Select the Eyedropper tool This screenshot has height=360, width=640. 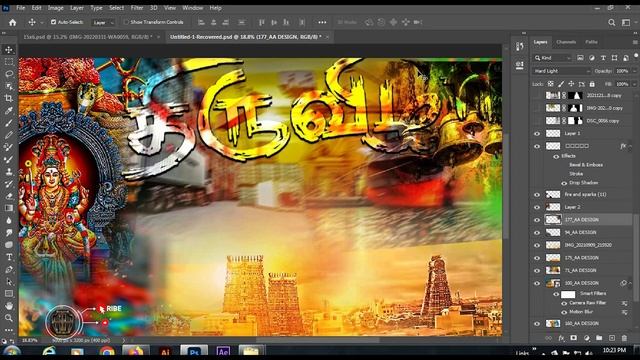coord(9,110)
